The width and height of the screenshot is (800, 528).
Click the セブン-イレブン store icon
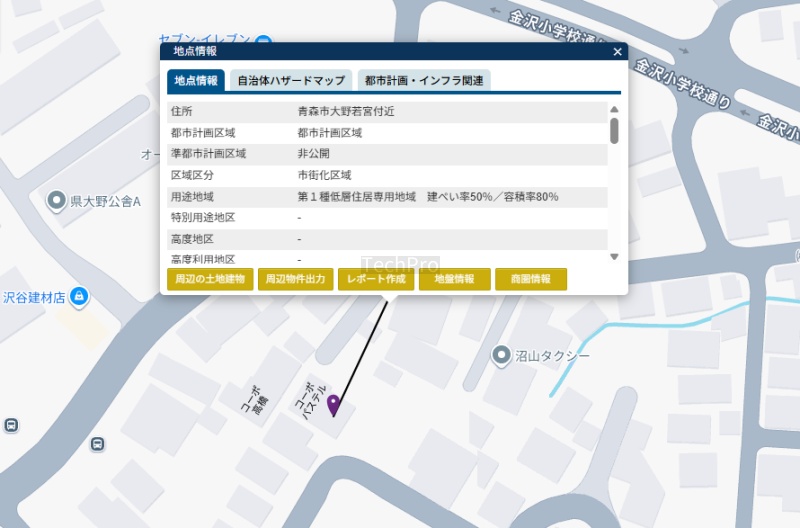(x=263, y=42)
